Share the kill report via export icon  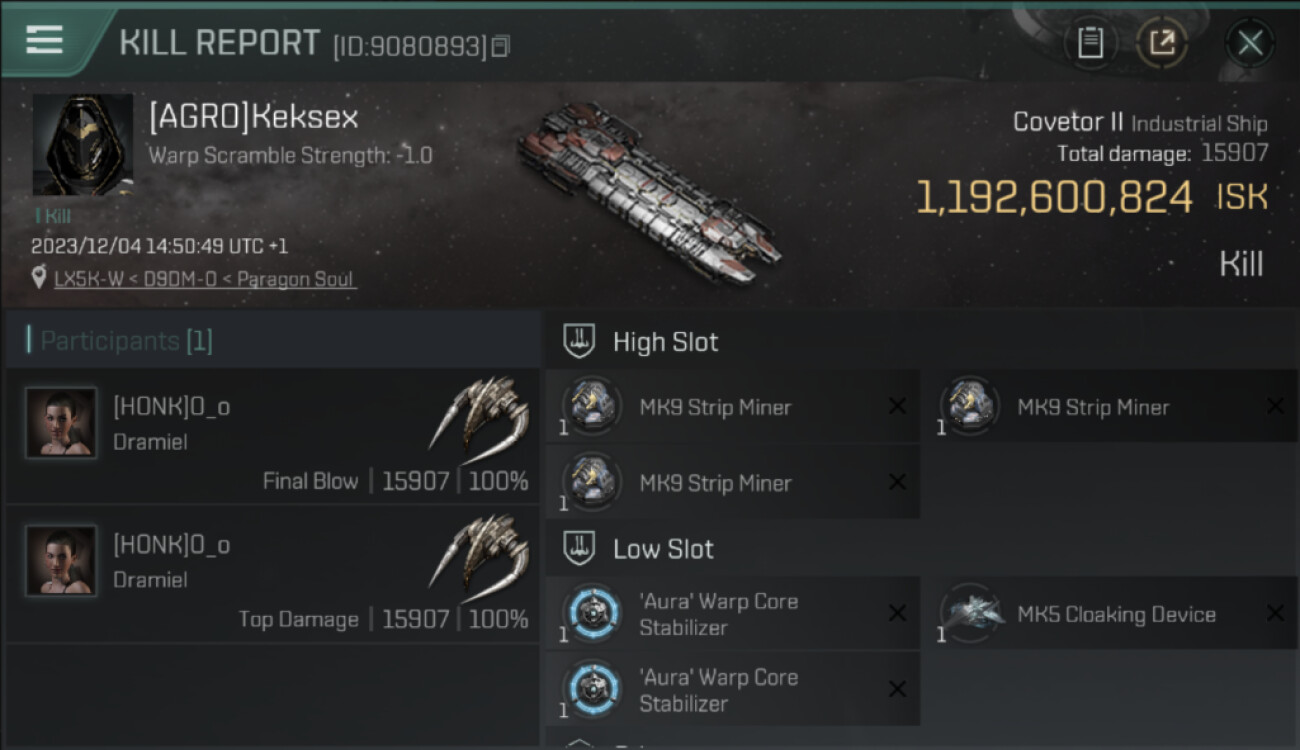point(1161,43)
